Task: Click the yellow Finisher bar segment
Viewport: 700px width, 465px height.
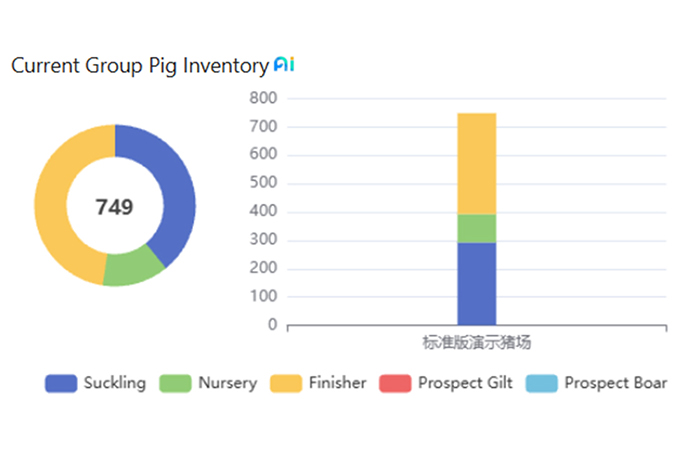Action: click(x=476, y=164)
